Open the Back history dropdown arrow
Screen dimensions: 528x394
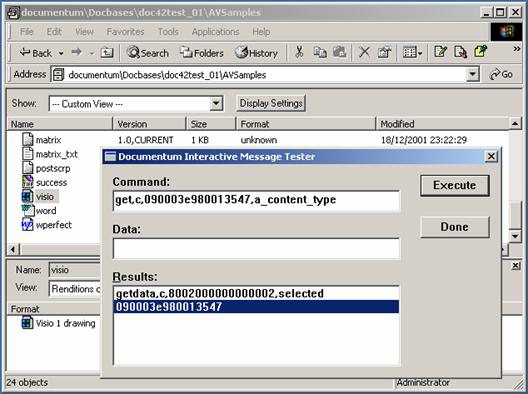point(61,53)
